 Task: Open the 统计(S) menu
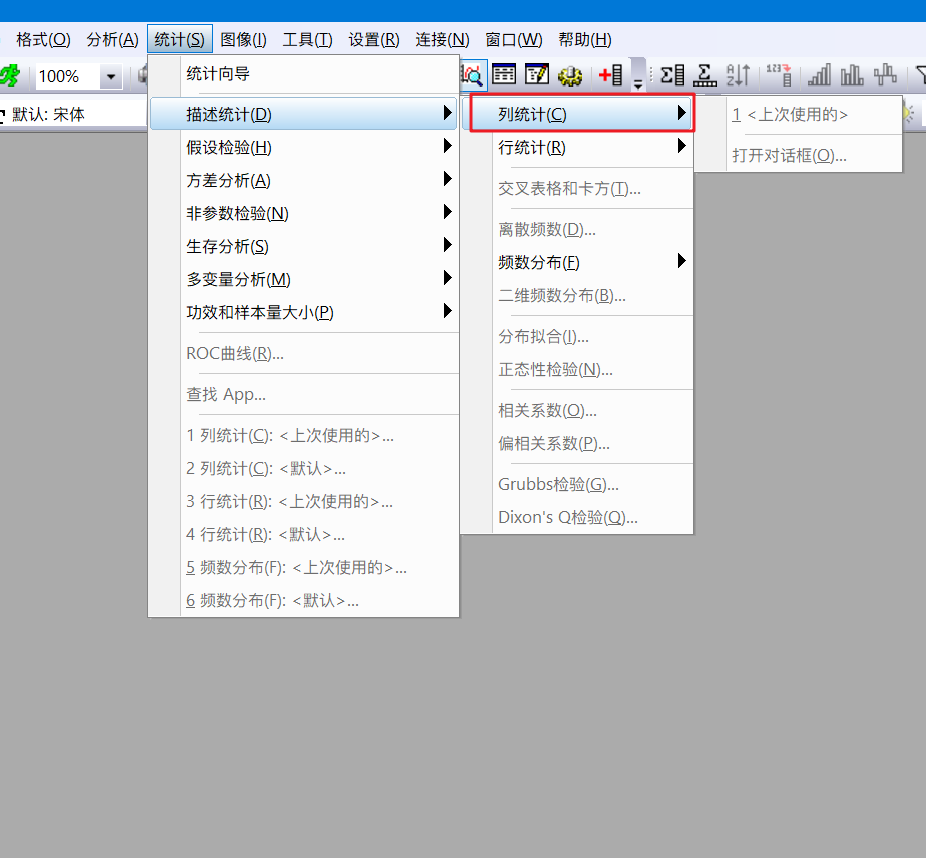pos(180,39)
